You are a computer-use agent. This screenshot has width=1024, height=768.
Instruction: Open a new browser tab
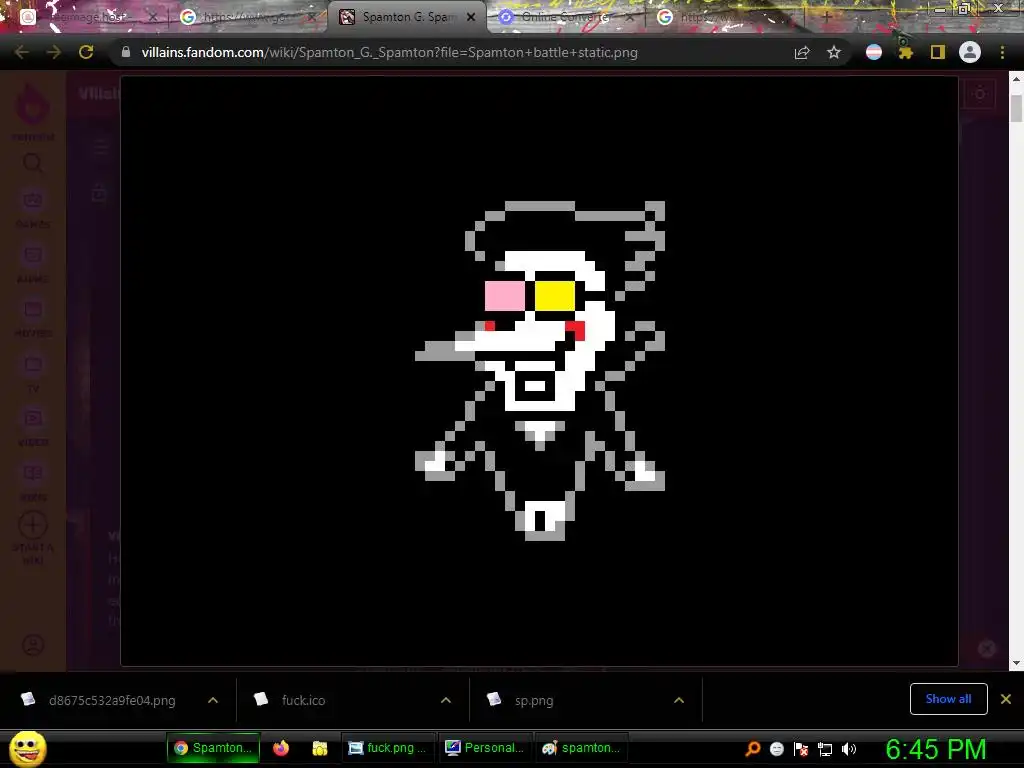tap(827, 17)
